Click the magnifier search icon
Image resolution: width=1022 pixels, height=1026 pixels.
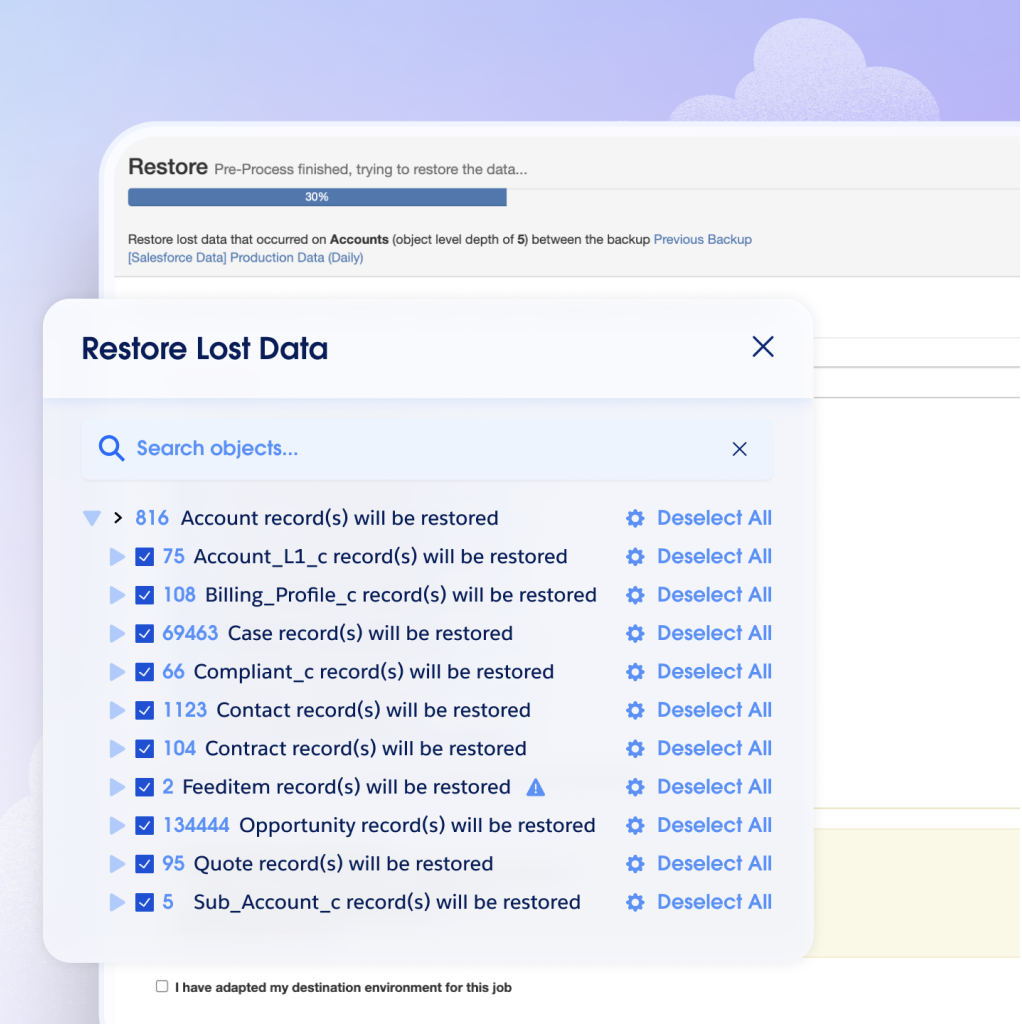[x=111, y=449]
